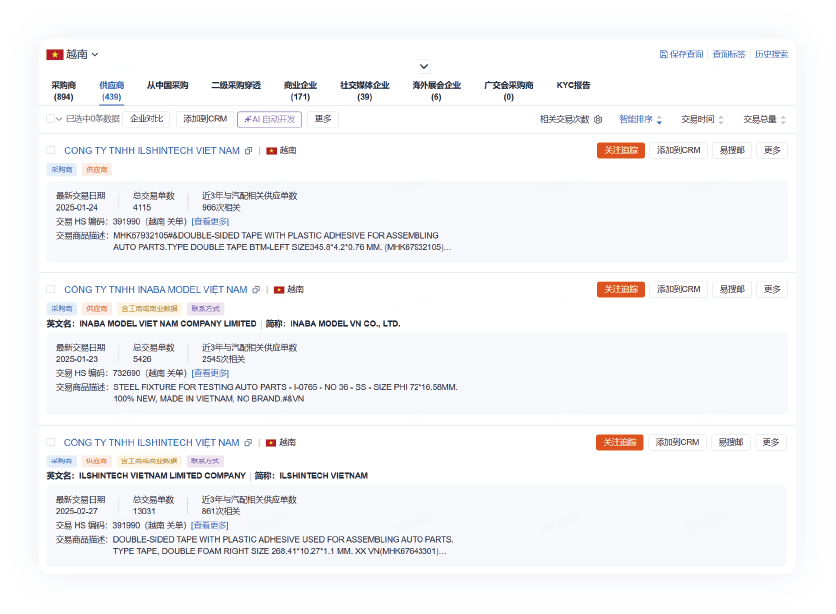Image resolution: width=836 pixels, height=614 pixels.
Task: Click sort arrows next to 交易总量
Action: click(x=783, y=119)
